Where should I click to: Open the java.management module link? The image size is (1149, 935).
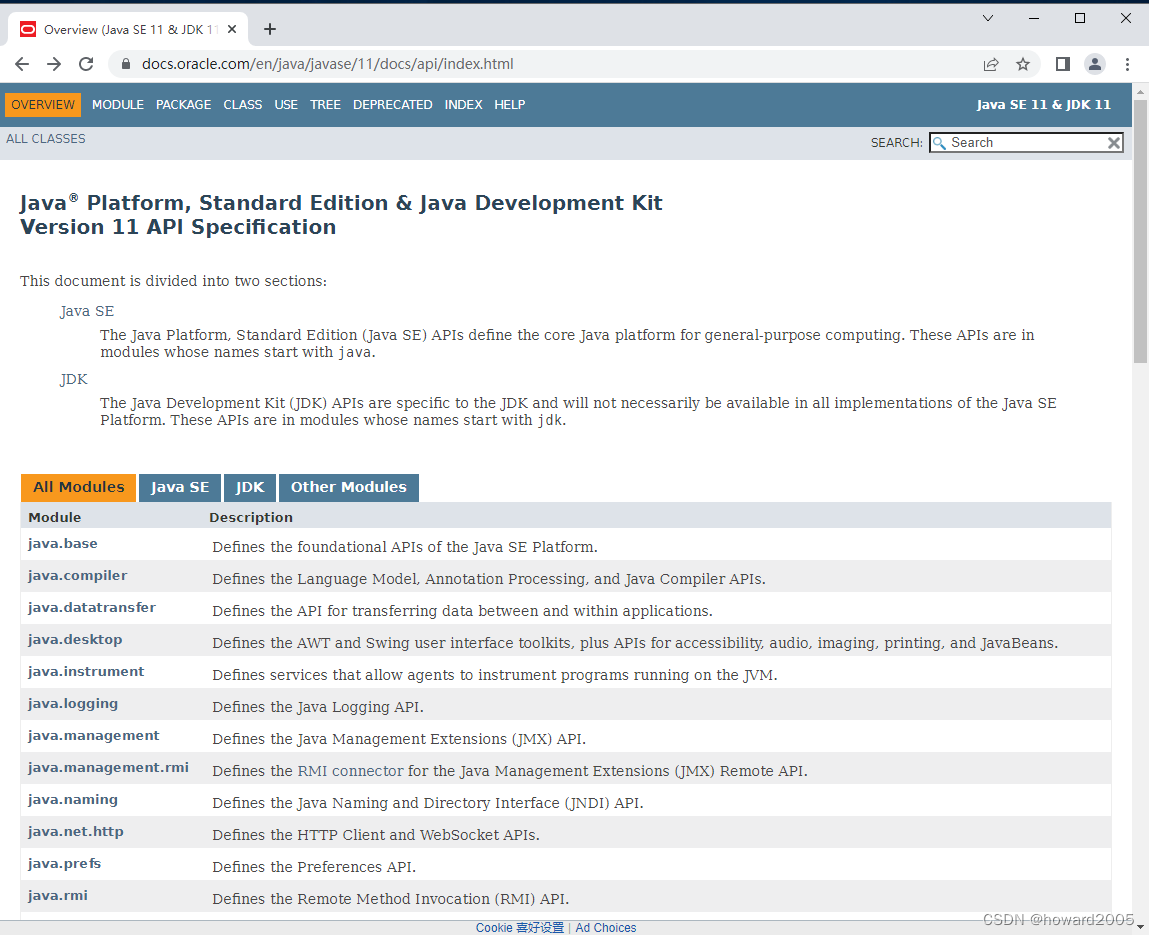(93, 736)
